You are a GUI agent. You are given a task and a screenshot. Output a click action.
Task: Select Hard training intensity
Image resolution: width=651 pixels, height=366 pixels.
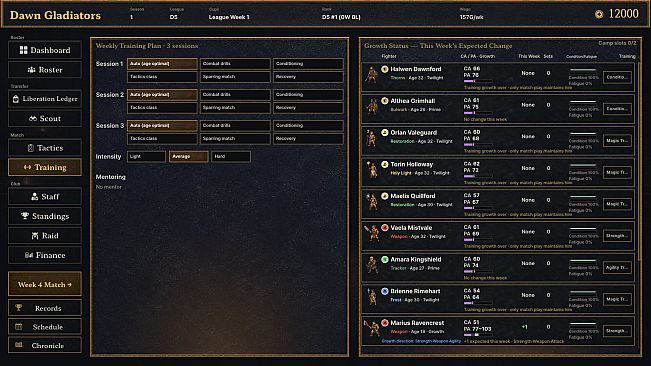[231, 156]
